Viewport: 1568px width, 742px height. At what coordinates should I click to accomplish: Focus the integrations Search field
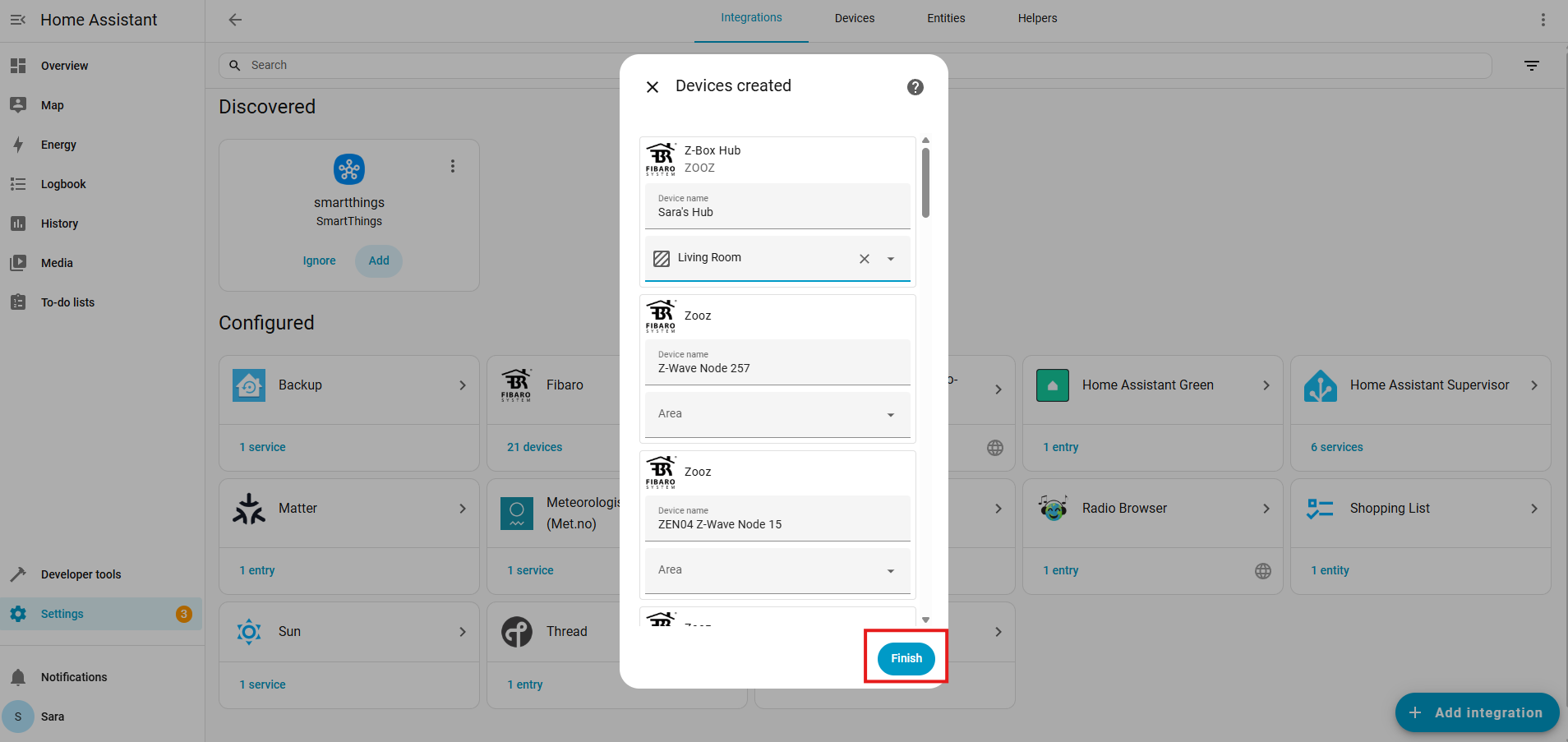855,66
